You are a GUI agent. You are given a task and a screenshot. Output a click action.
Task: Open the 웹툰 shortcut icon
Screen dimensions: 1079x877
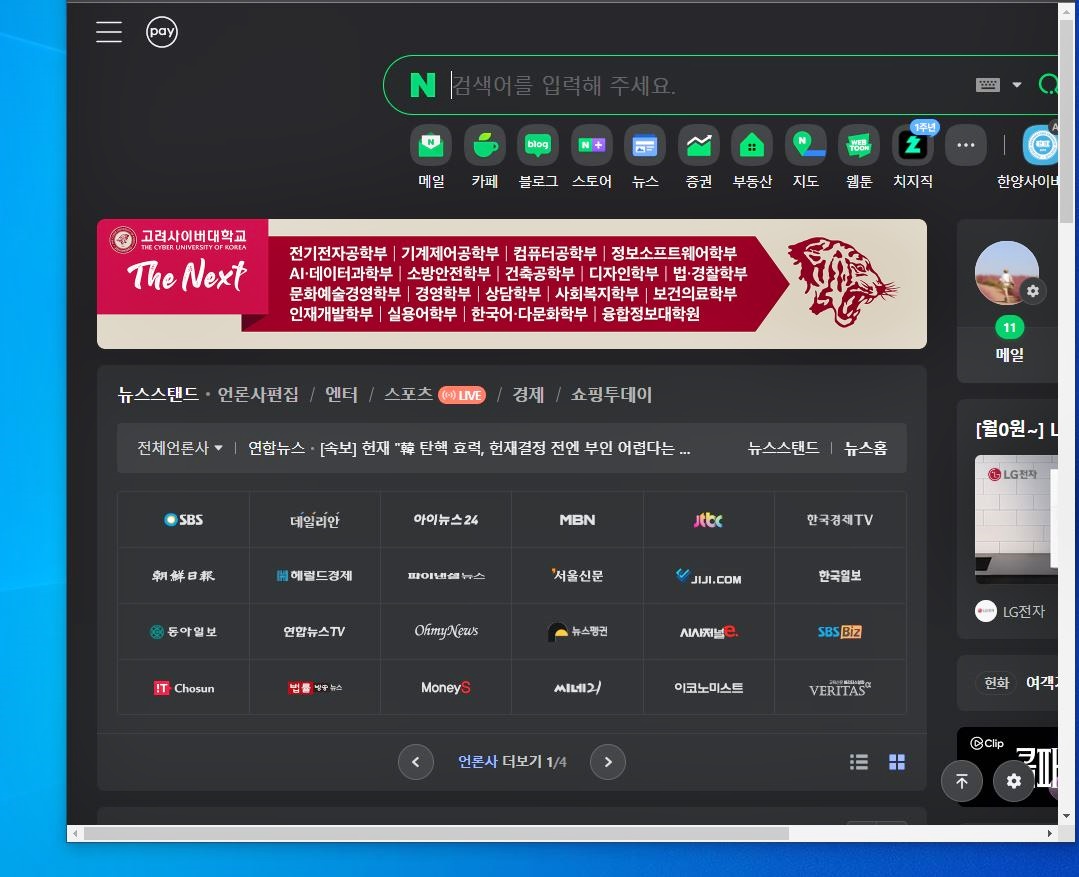point(859,145)
